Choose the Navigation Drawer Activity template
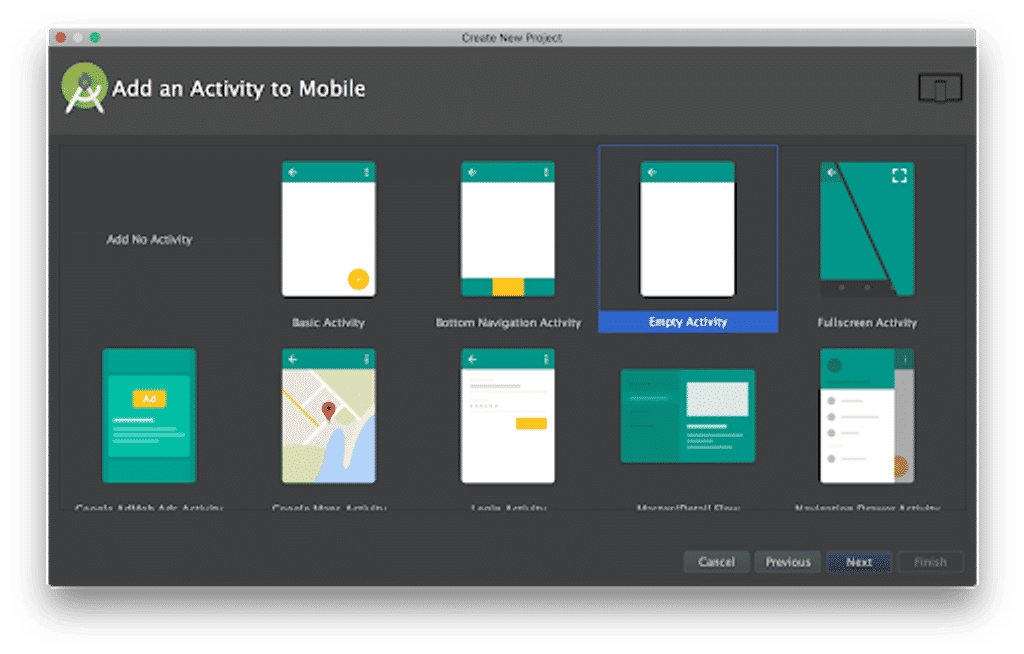 [866, 416]
